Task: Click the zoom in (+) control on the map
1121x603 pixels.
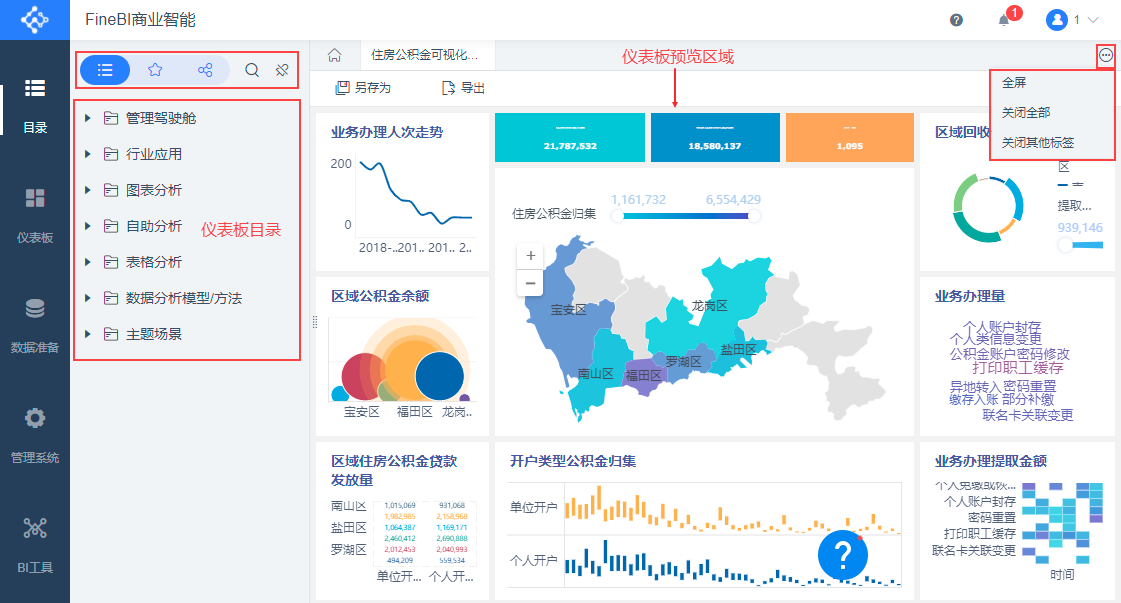Action: 530,255
